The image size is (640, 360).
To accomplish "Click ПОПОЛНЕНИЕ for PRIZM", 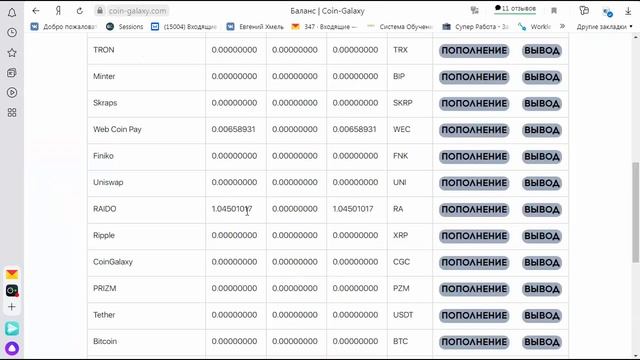I will (474, 289).
